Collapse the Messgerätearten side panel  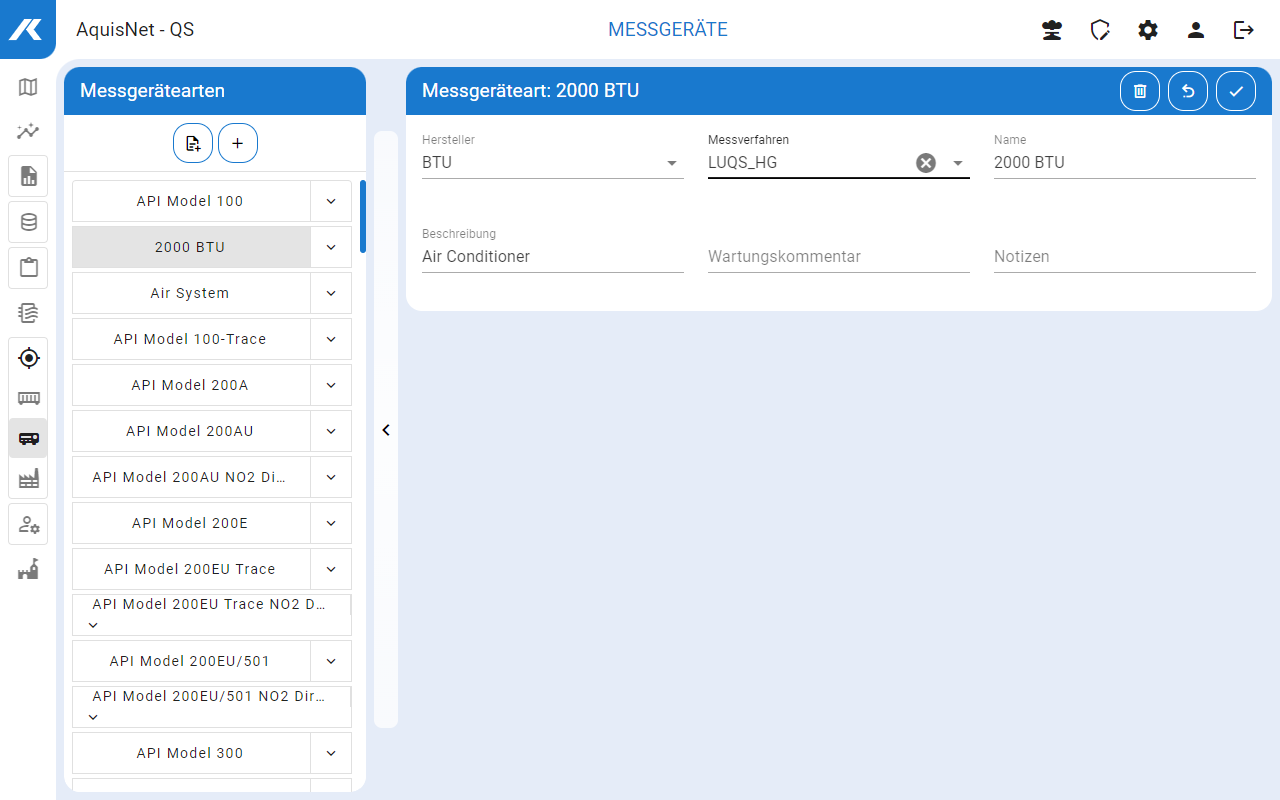386,430
